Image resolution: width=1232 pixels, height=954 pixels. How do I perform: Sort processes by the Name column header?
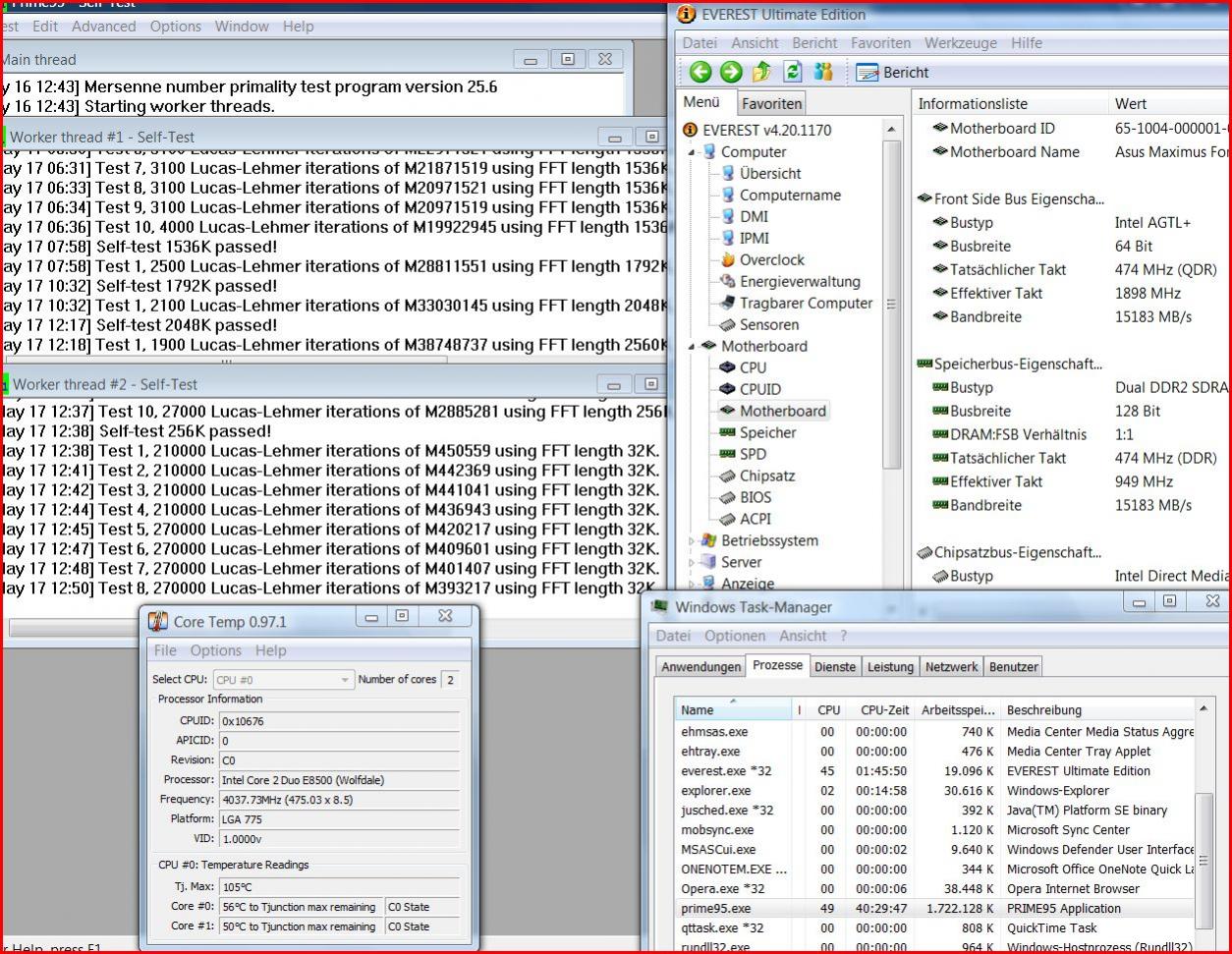[x=733, y=709]
